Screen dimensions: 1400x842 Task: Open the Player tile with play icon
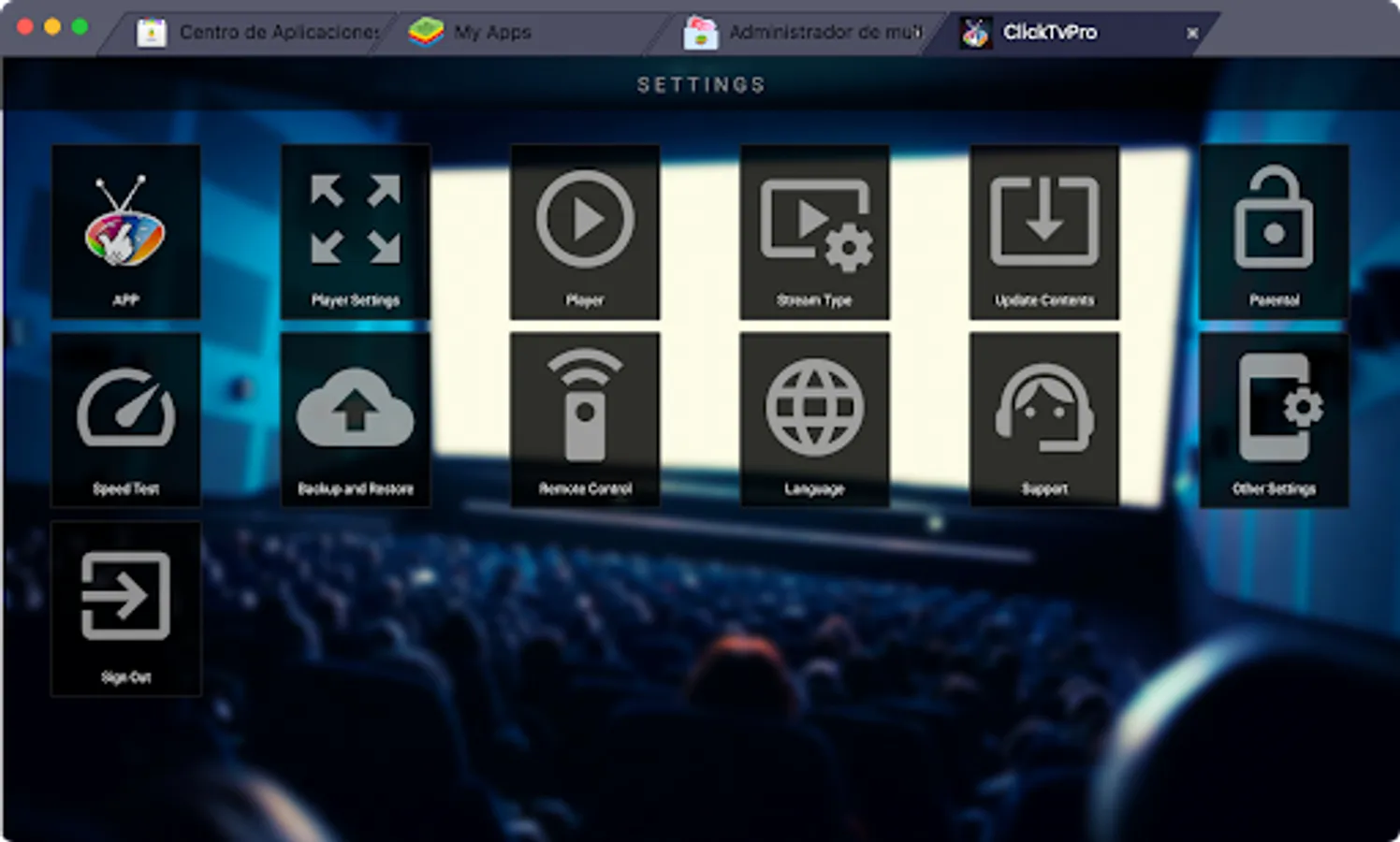point(585,231)
